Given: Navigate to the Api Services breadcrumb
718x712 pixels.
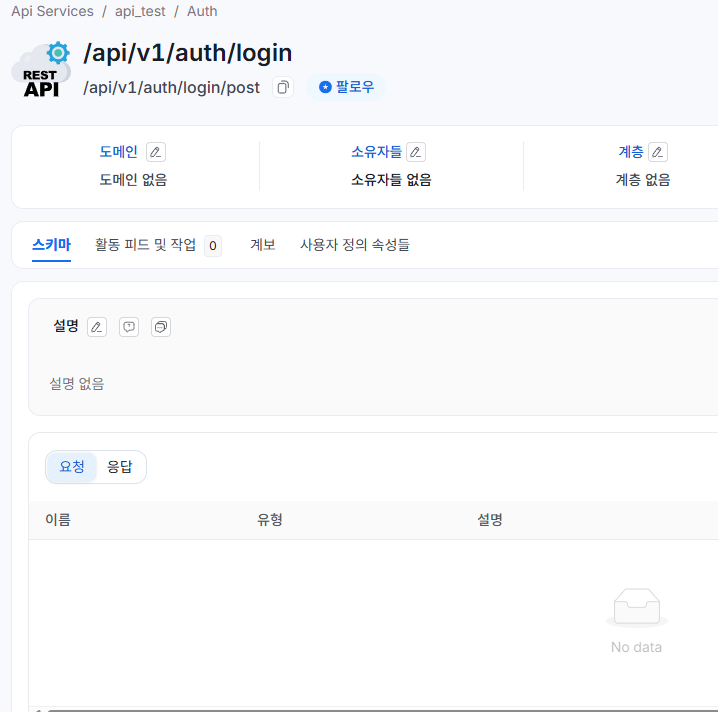Looking at the screenshot, I should coord(52,11).
